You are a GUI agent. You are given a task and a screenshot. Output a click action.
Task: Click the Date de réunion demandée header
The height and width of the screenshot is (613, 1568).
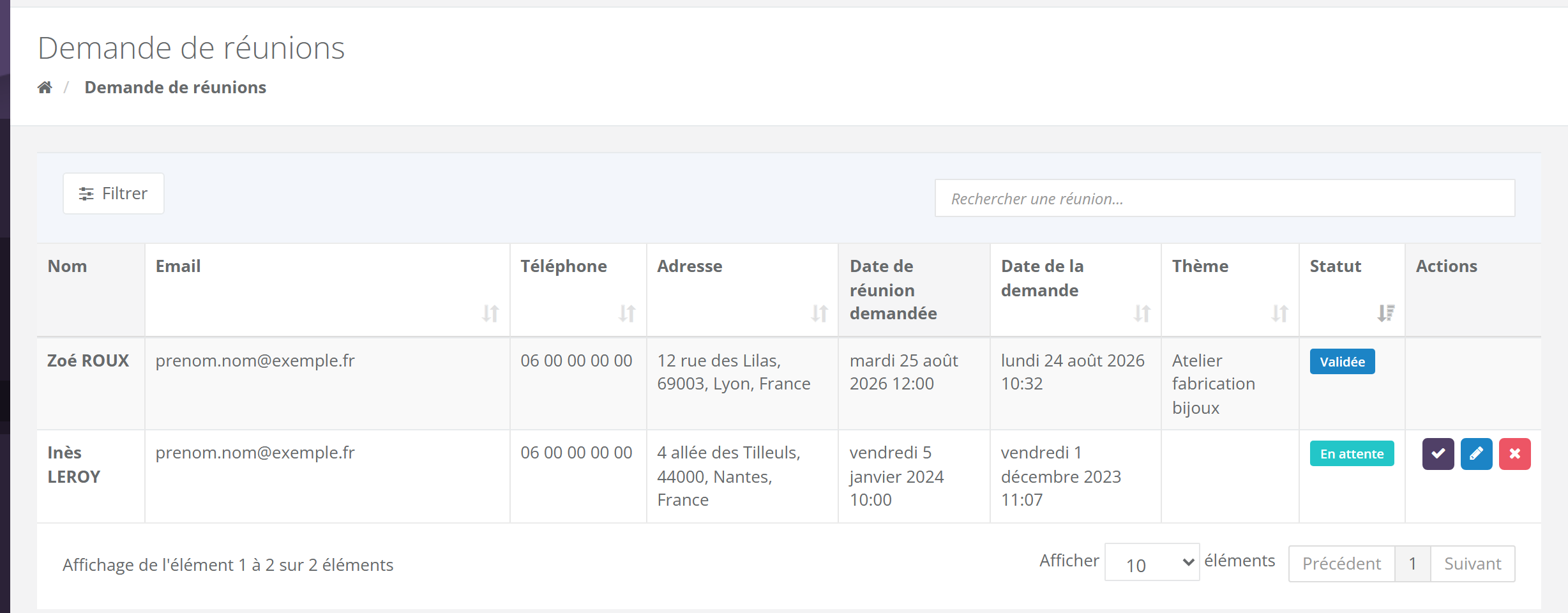[x=914, y=290]
